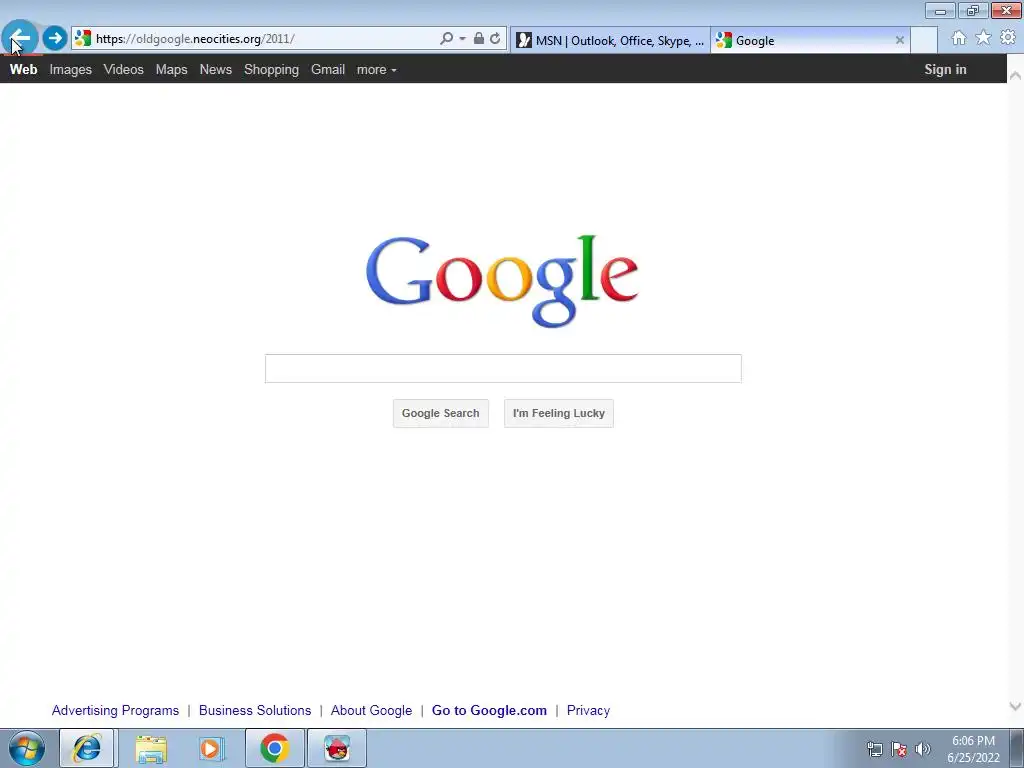Open the Business Solutions link
Viewport: 1024px width, 768px height.
pyautogui.click(x=255, y=710)
